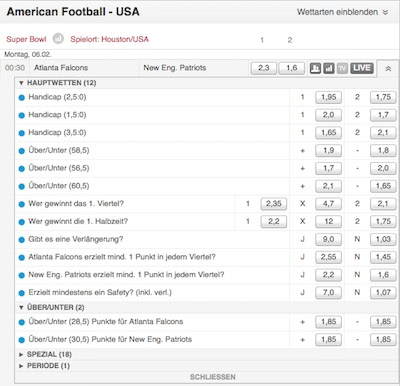The width and height of the screenshot is (400, 386).
Task: Bet on Atlanta Falcons odds 2,3
Action: pos(264,68)
